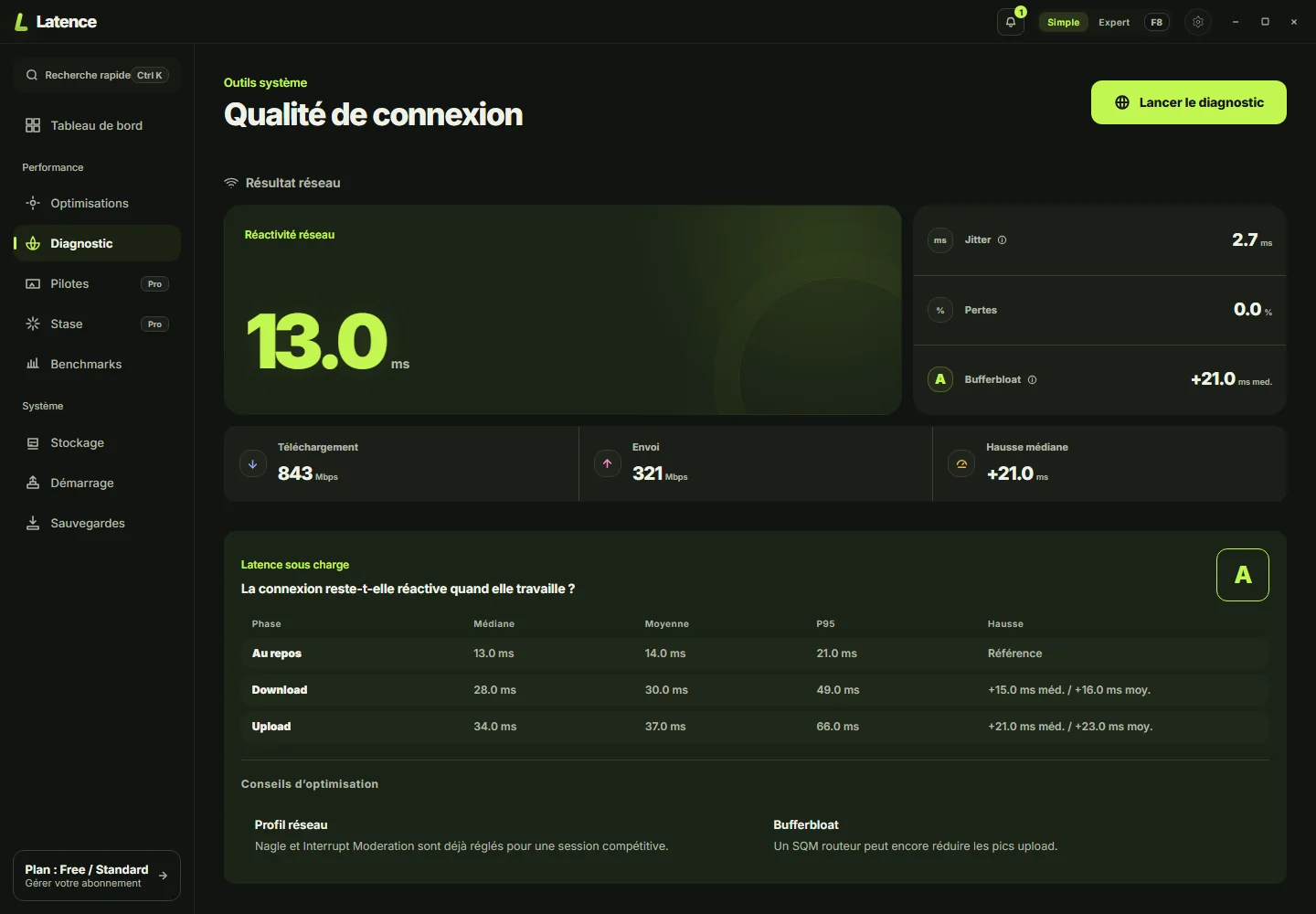The image size is (1316, 914).
Task: Click the Sauvegardes download icon
Action: pos(33,523)
